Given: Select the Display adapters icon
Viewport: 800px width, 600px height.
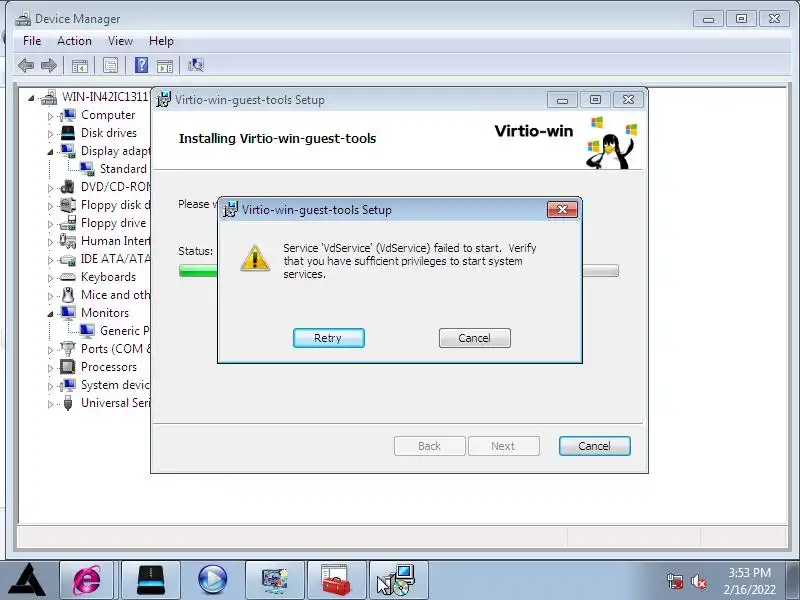Looking at the screenshot, I should click(x=67, y=151).
